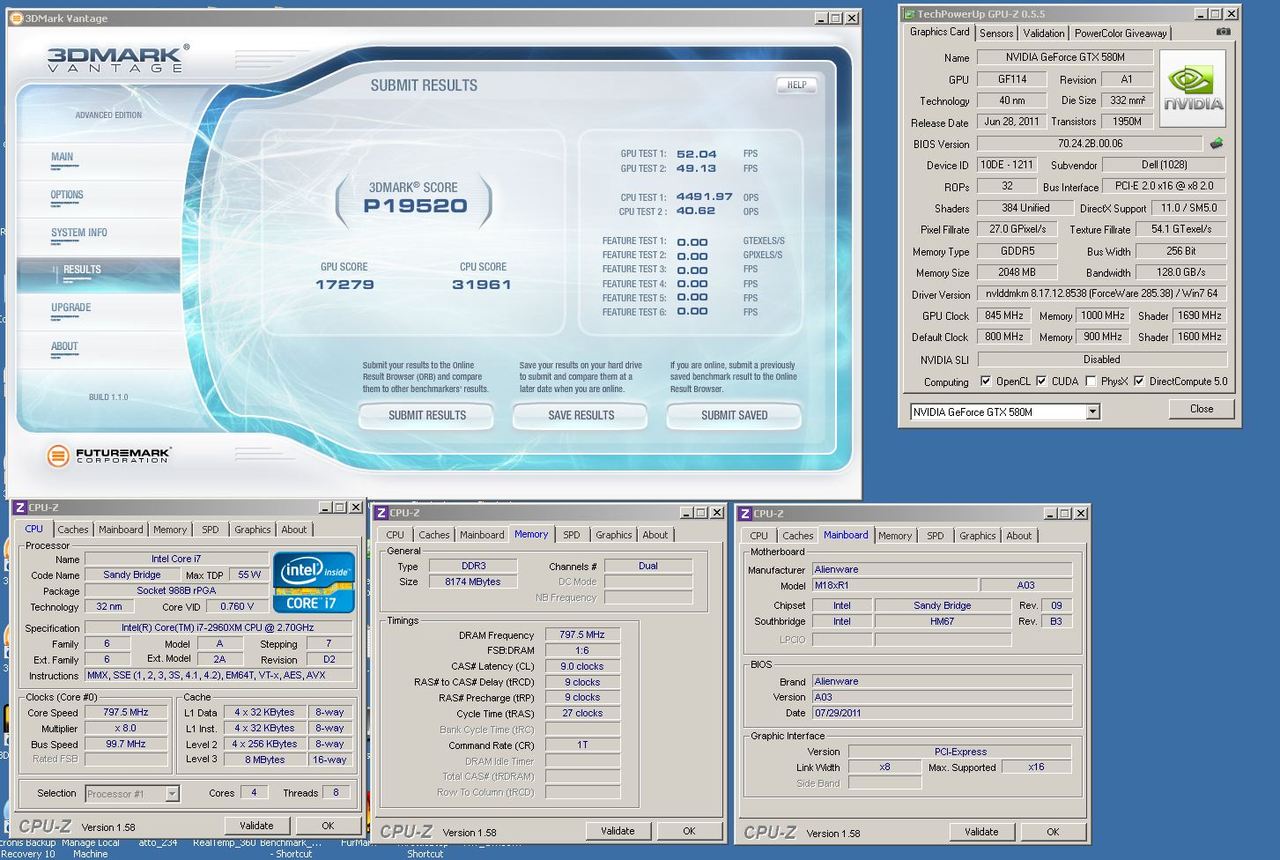Screen dimensions: 1280x860
Task: Click the NVIDIA logo in GPU-Z
Action: click(1192, 88)
